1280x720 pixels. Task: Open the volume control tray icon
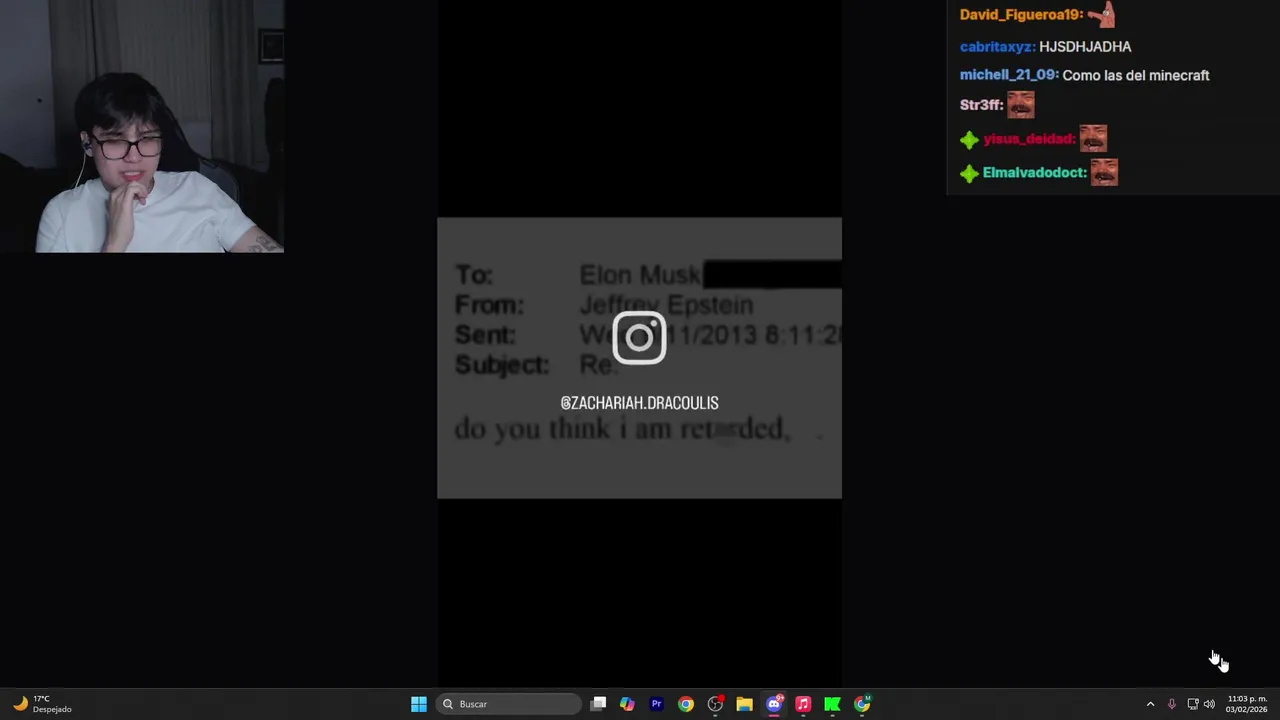click(1209, 704)
